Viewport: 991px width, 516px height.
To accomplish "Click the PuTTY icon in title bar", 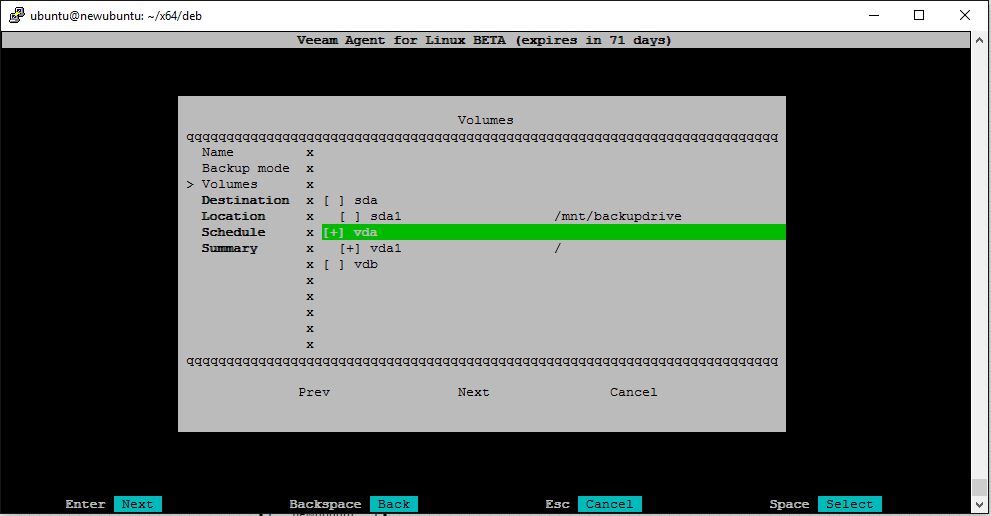I will tap(16, 15).
